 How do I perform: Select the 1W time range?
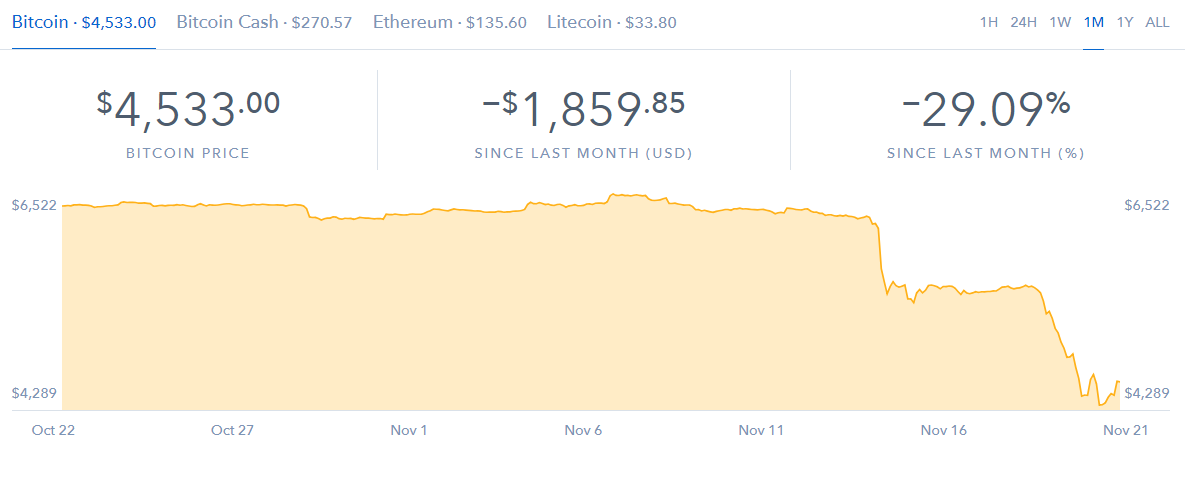(x=1060, y=22)
